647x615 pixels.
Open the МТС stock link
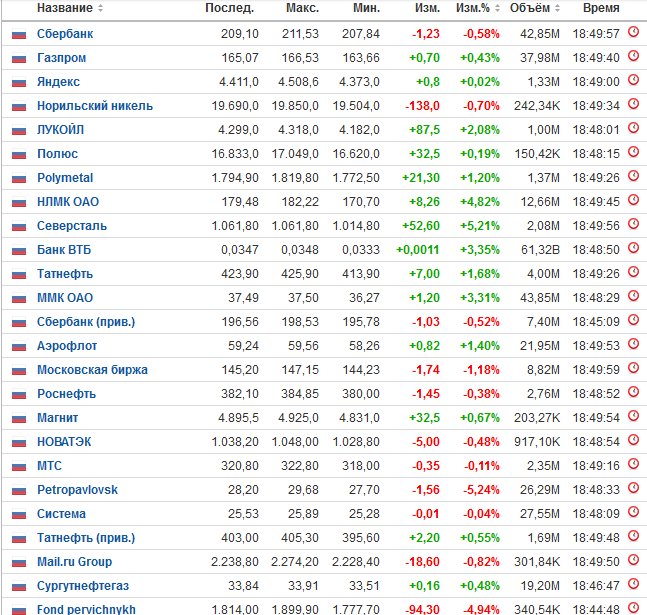click(49, 466)
